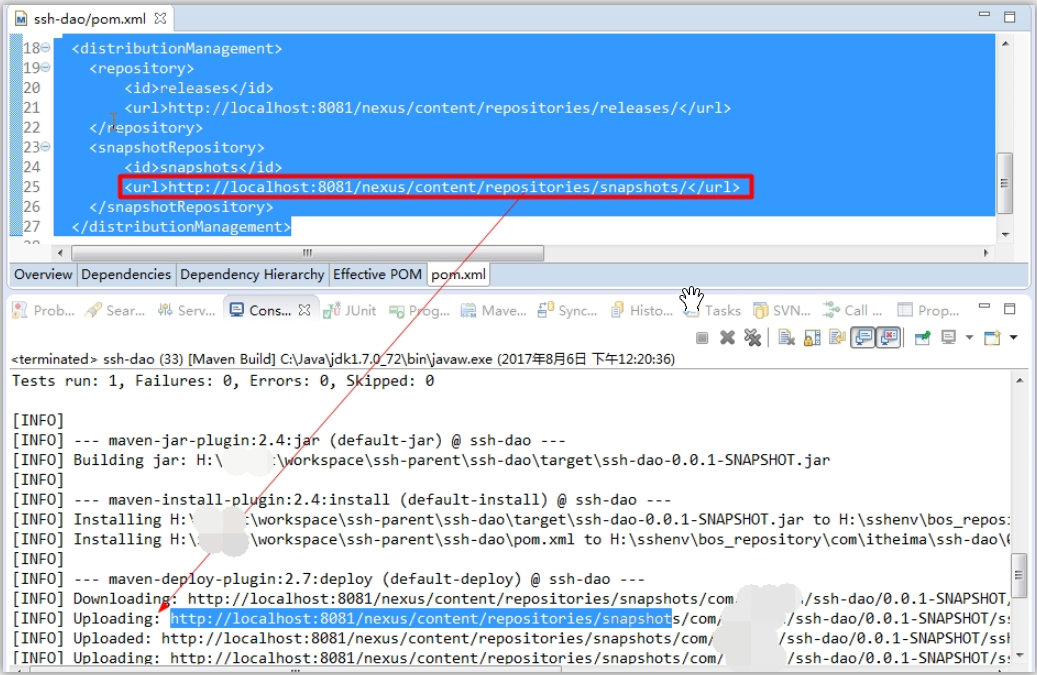Minimize the pom.xml editor area
The image size is (1037, 675).
click(984, 15)
